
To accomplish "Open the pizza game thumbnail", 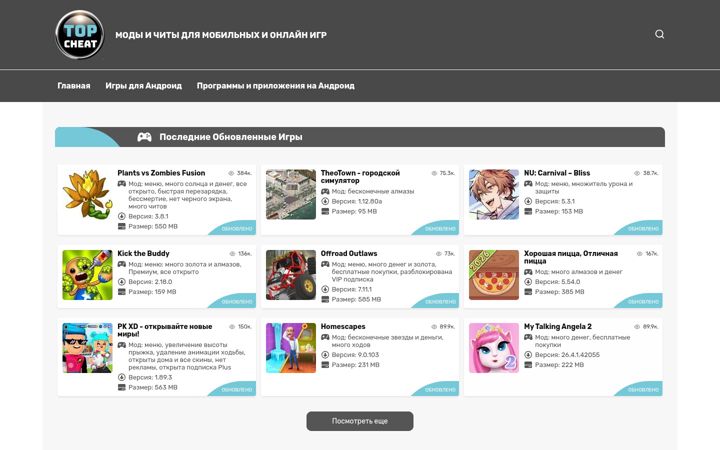I will (494, 275).
